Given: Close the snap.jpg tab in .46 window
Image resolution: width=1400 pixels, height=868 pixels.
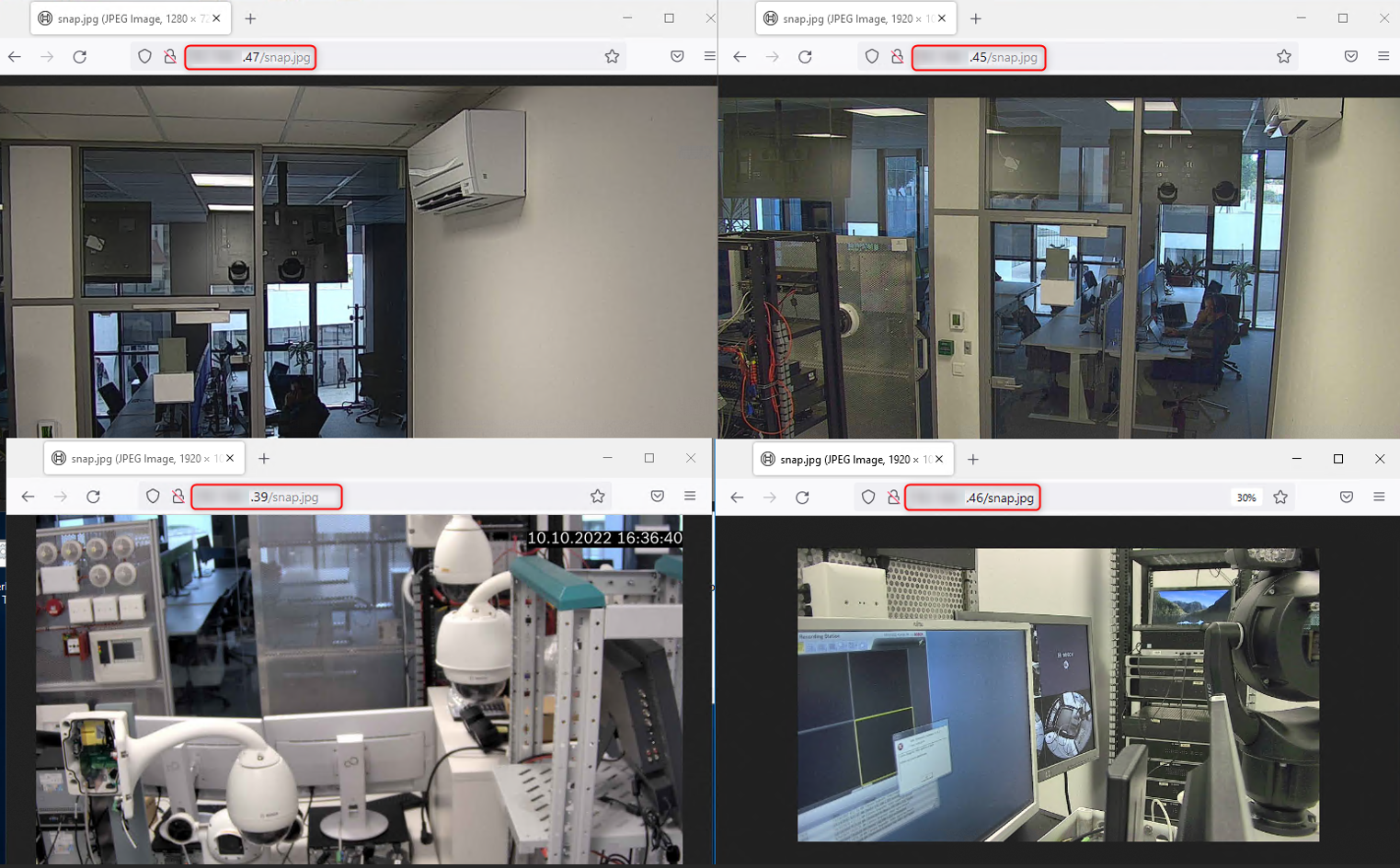Looking at the screenshot, I should pos(939,459).
